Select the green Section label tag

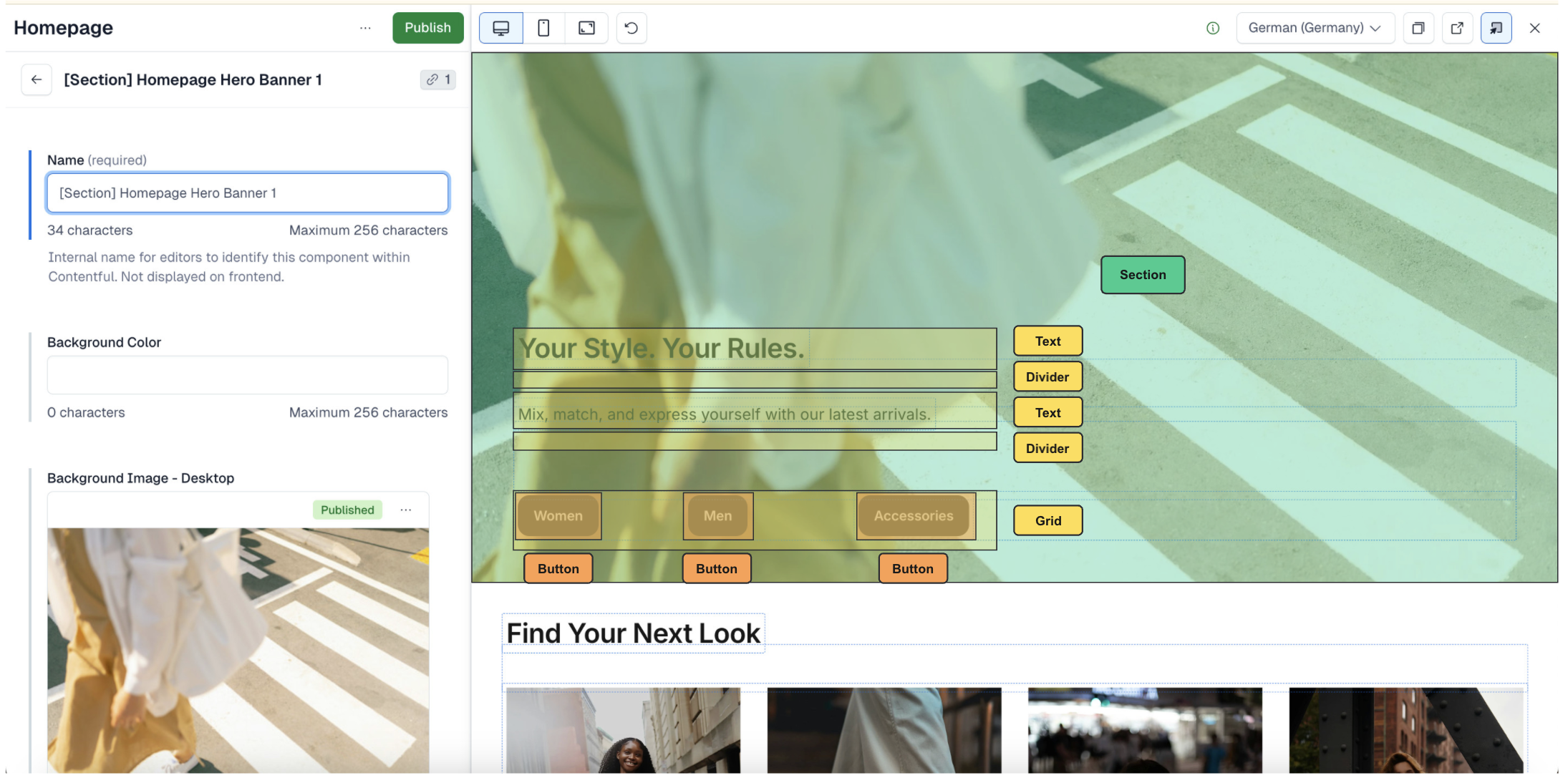pyautogui.click(x=1142, y=275)
